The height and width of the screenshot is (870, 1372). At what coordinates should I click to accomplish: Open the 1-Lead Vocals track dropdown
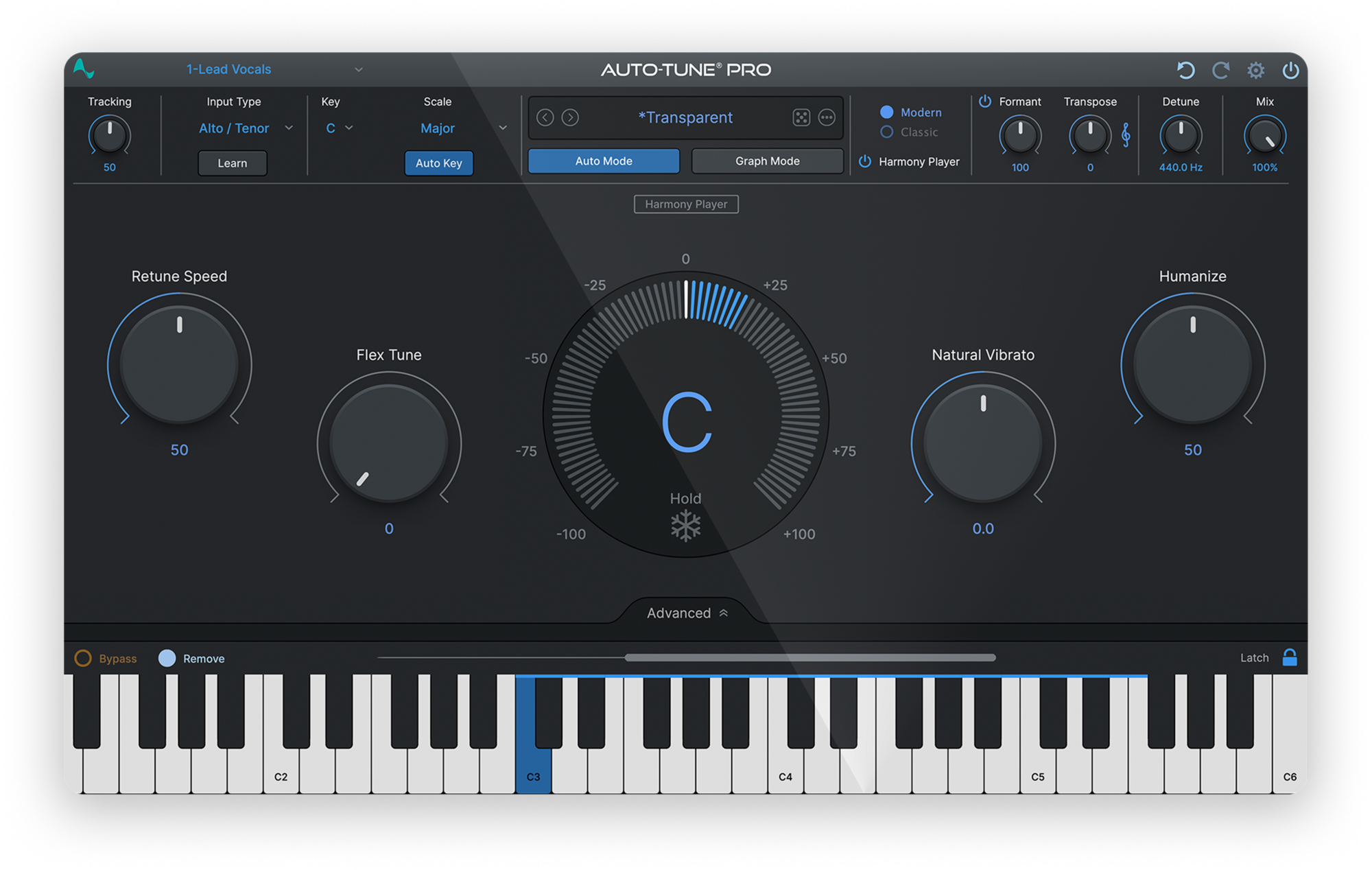[274, 69]
